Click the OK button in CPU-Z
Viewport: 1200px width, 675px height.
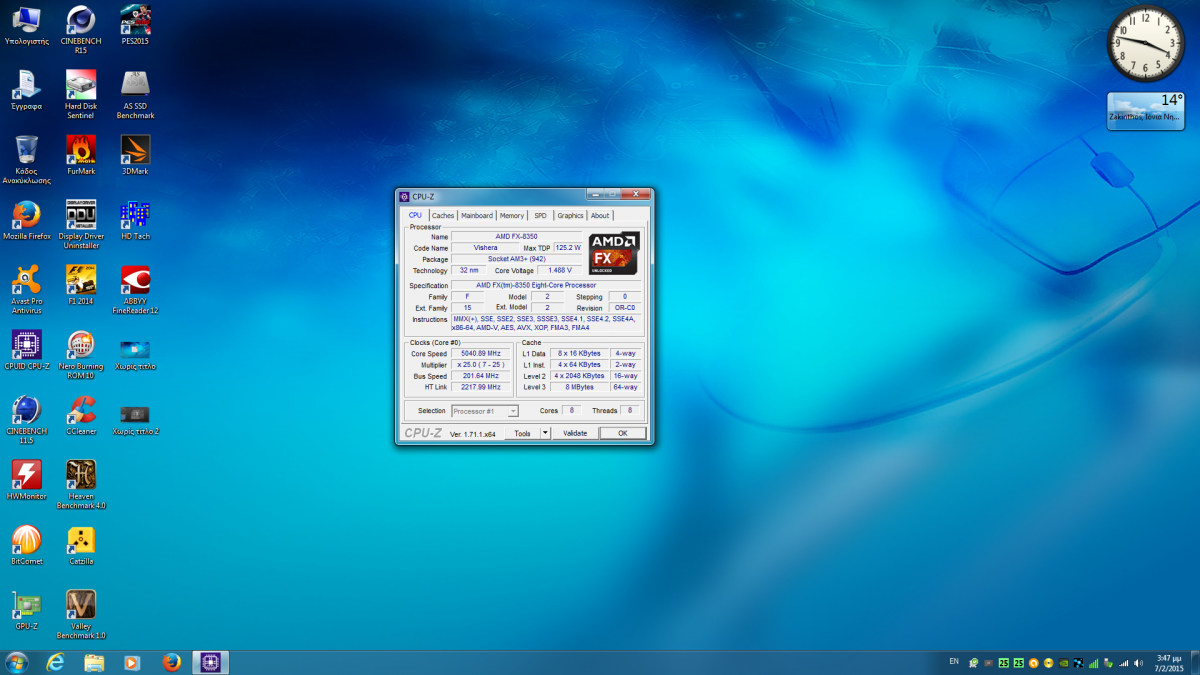pyautogui.click(x=622, y=433)
